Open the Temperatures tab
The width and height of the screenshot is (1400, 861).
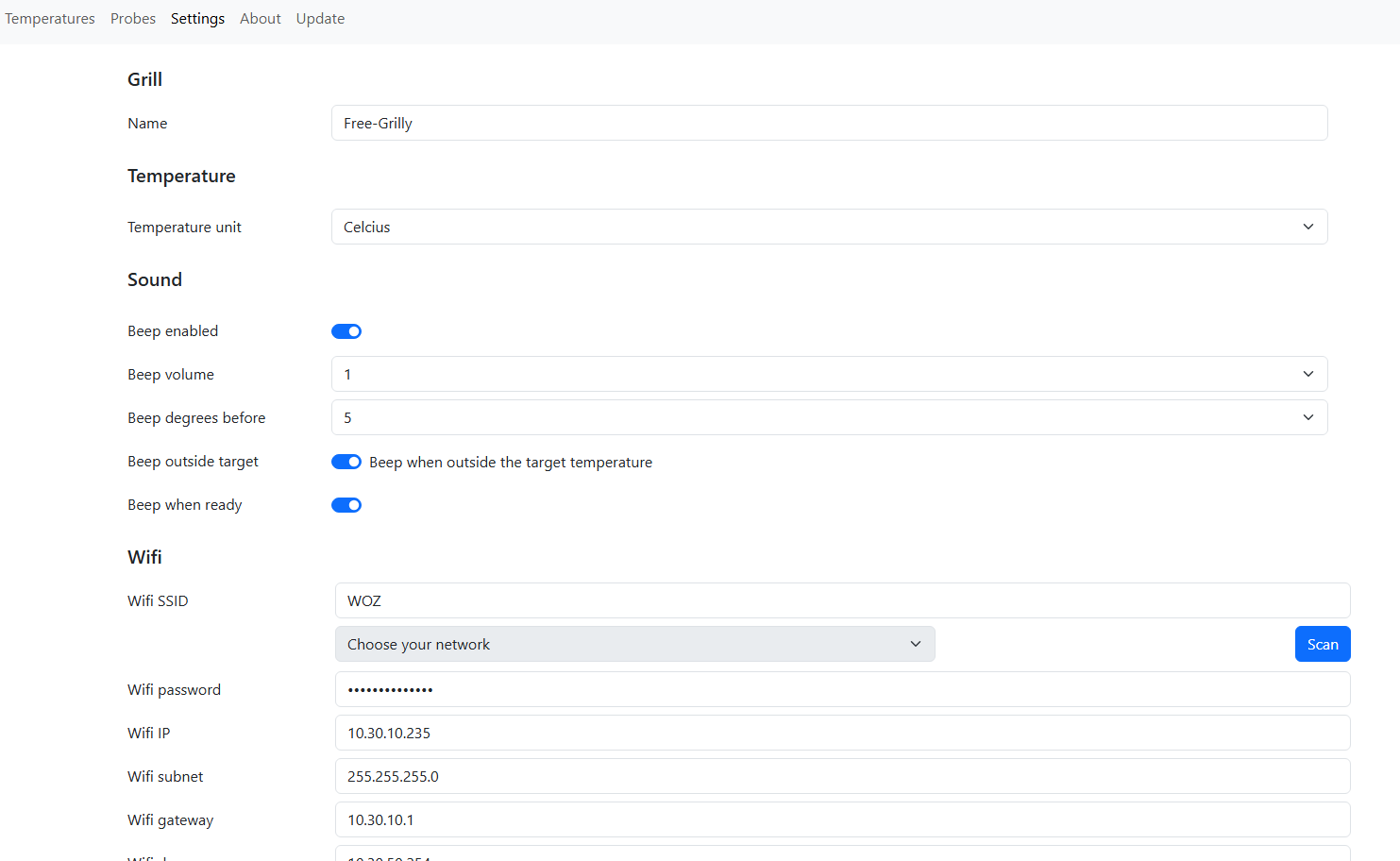50,19
